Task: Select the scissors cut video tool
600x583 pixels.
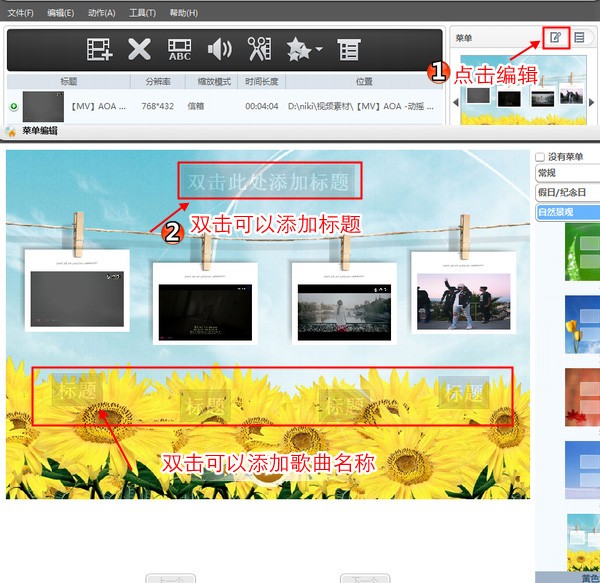Action: tap(260, 49)
